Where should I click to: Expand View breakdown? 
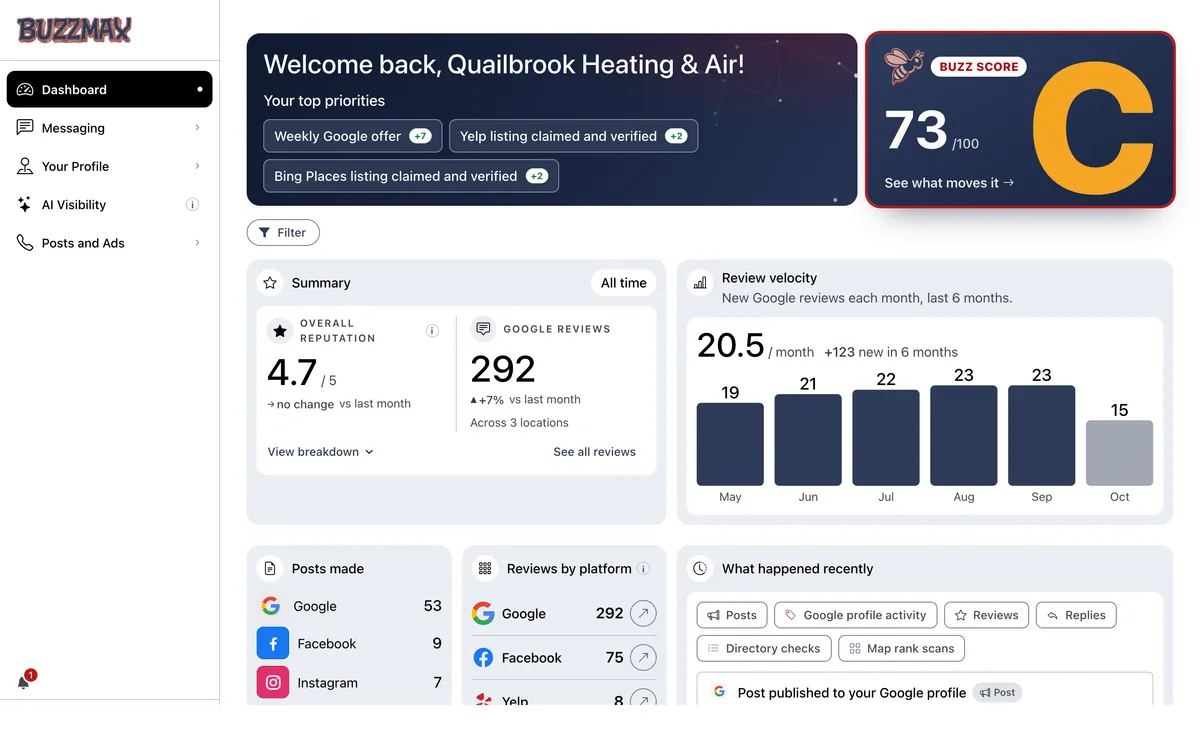click(321, 452)
